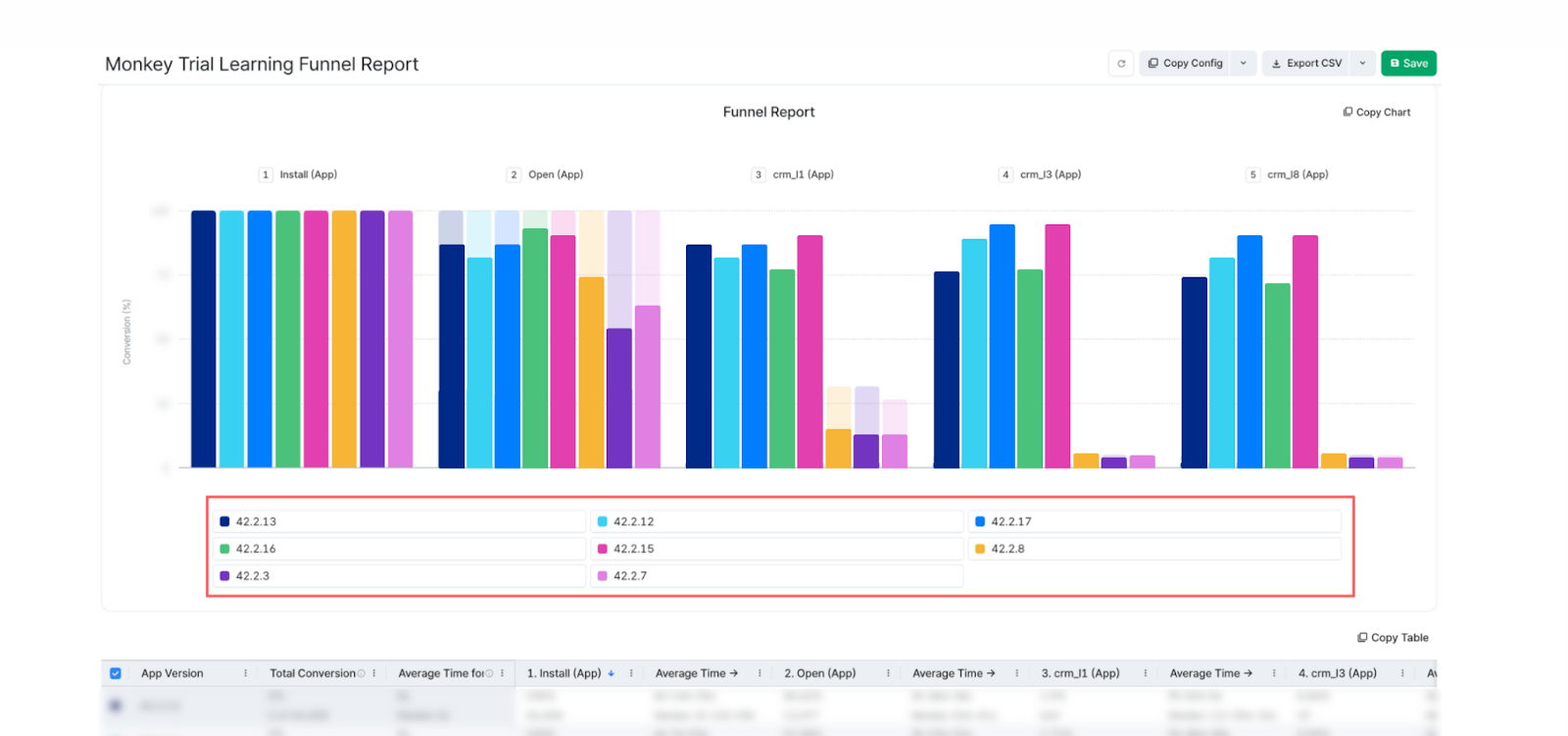
Task: Expand the Export CSV dropdown arrow
Action: (1362, 64)
